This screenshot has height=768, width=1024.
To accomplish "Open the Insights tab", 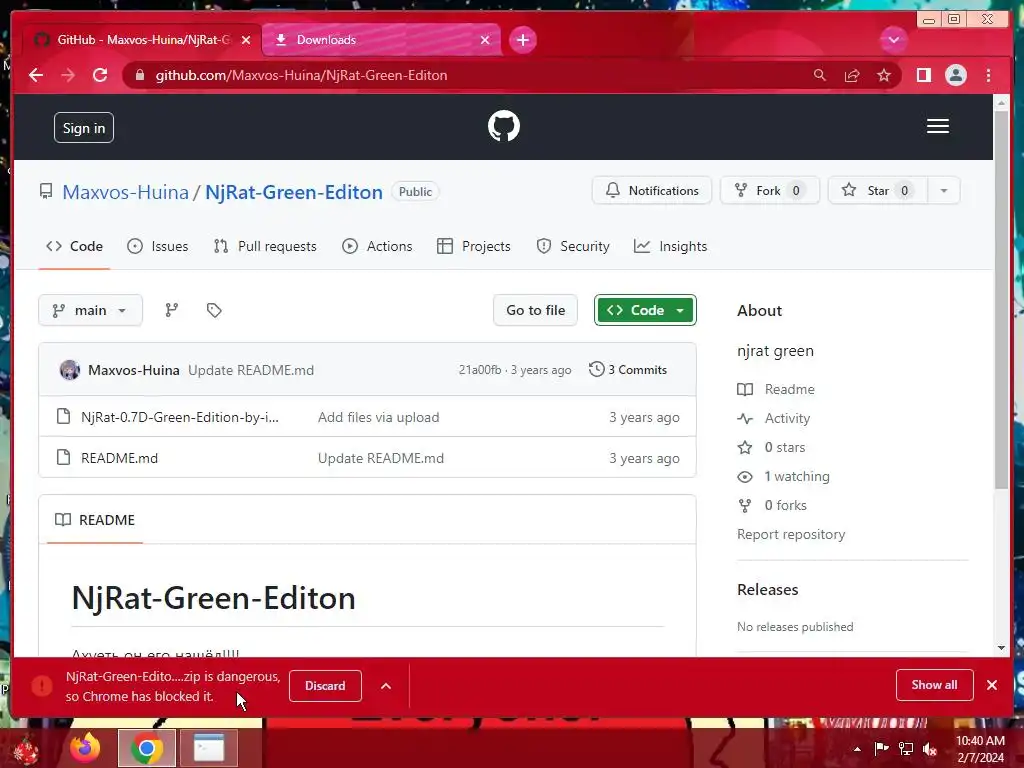I will 671,246.
